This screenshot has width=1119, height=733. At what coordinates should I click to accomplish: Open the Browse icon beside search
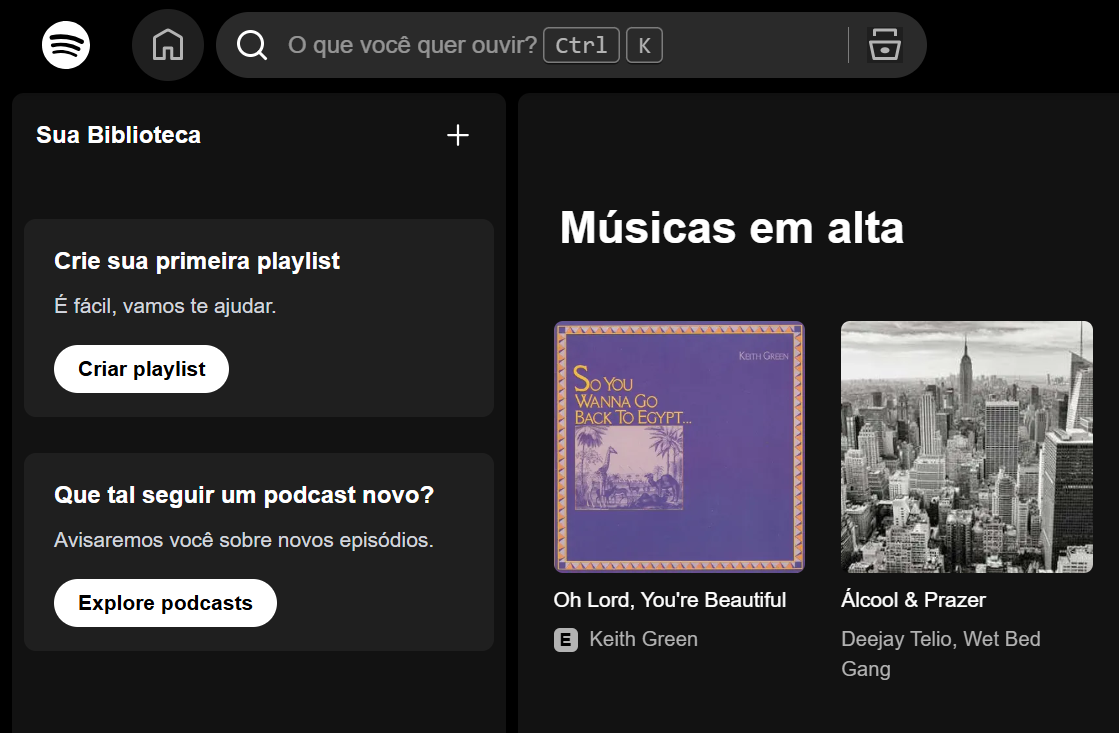click(x=885, y=45)
